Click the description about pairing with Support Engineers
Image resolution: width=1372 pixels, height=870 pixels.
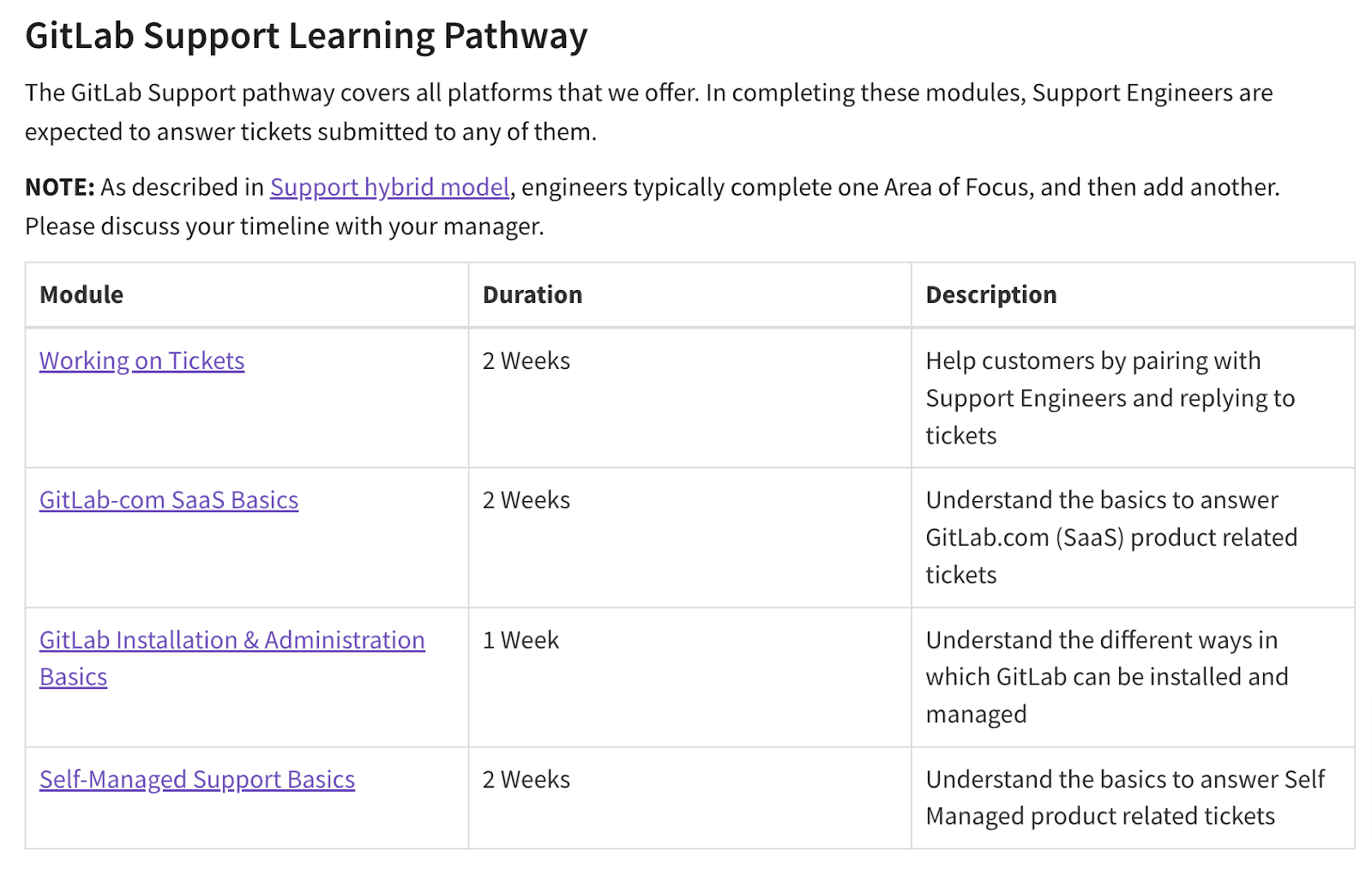tap(1110, 398)
